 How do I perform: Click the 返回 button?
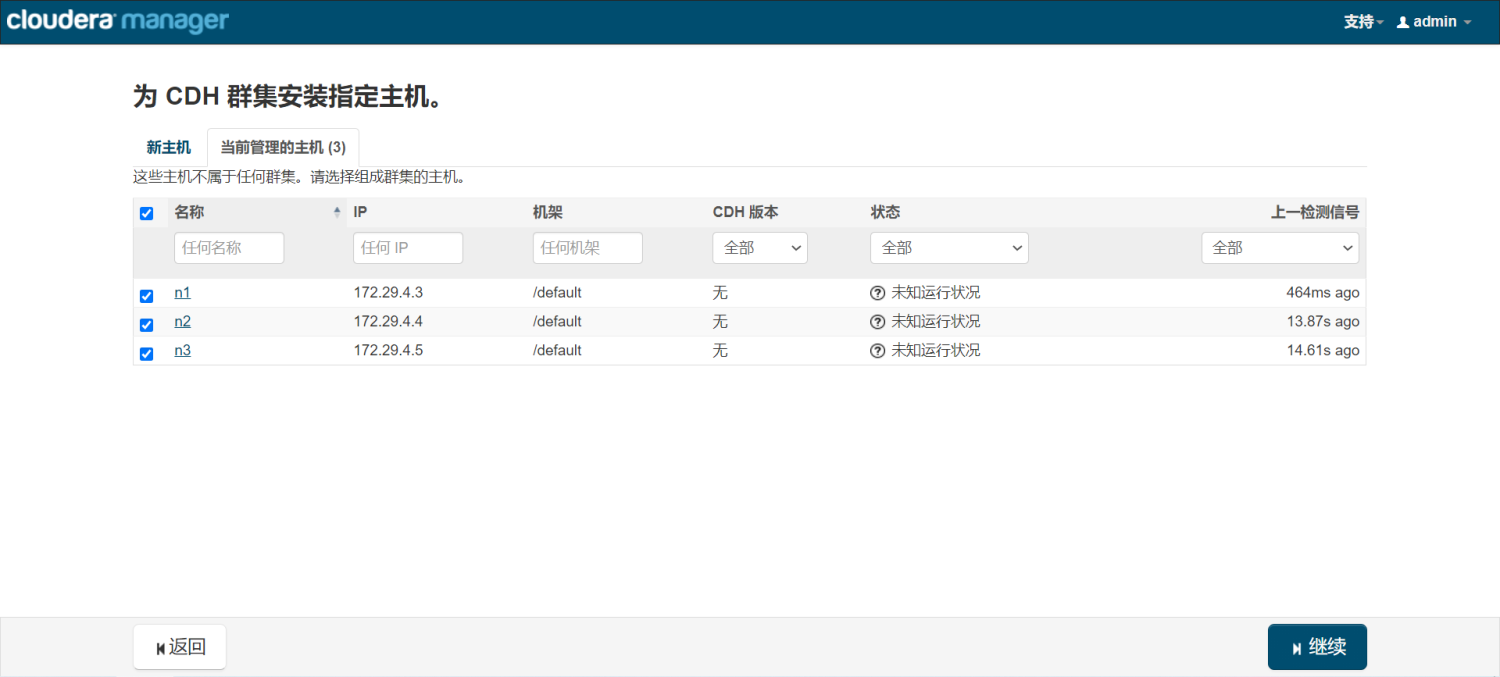click(x=180, y=647)
